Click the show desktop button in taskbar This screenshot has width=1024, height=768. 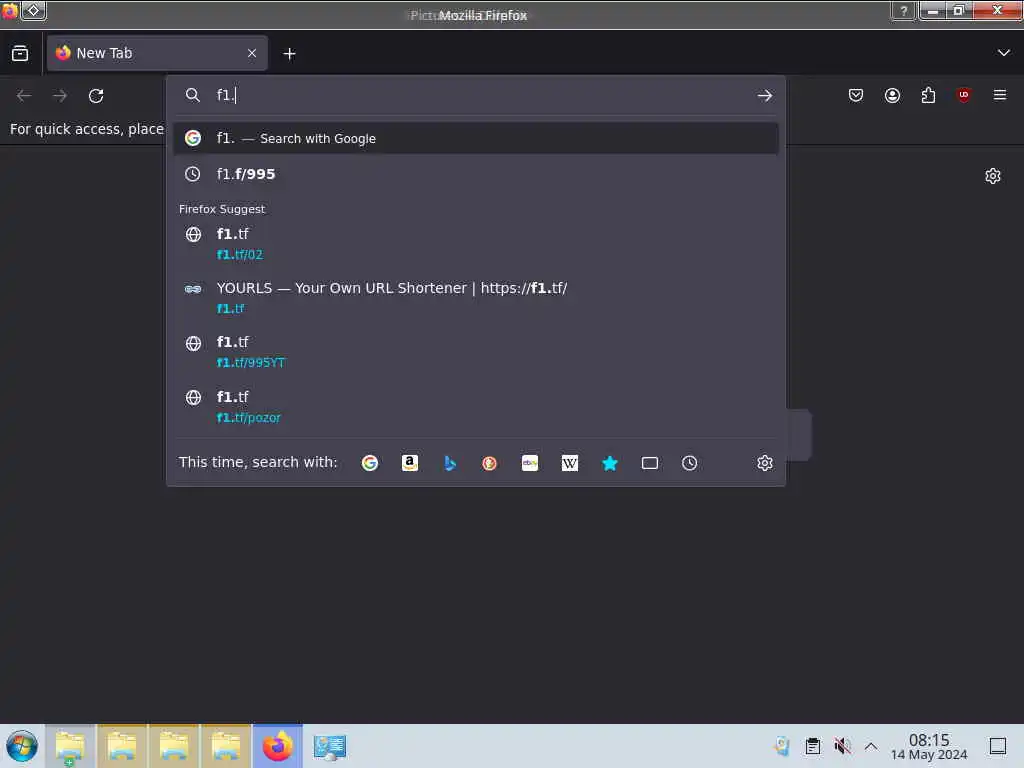pyautogui.click(x=998, y=746)
